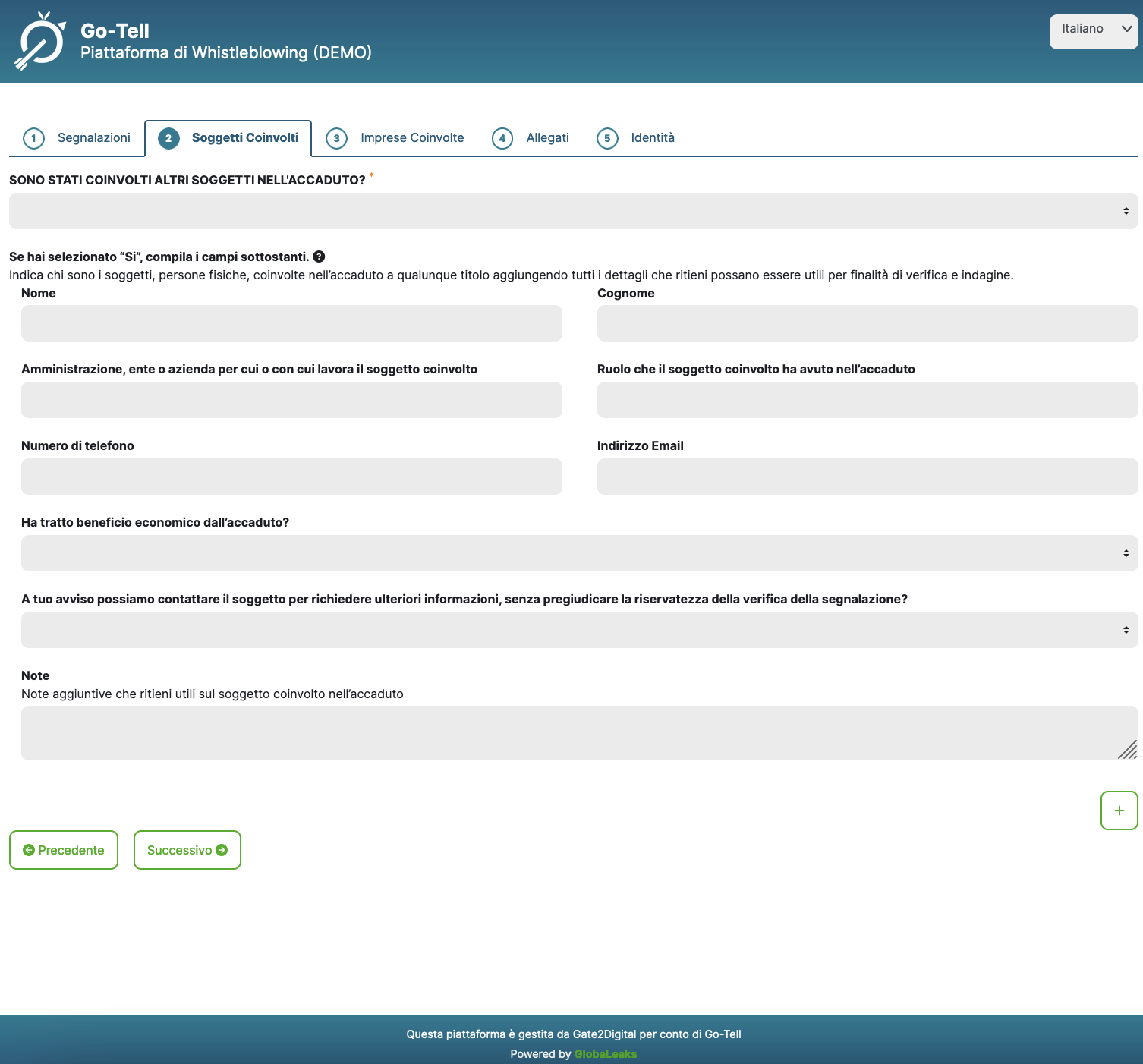Open the Italiano language dropdown
Viewport: 1143px width, 1064px height.
1093,30
